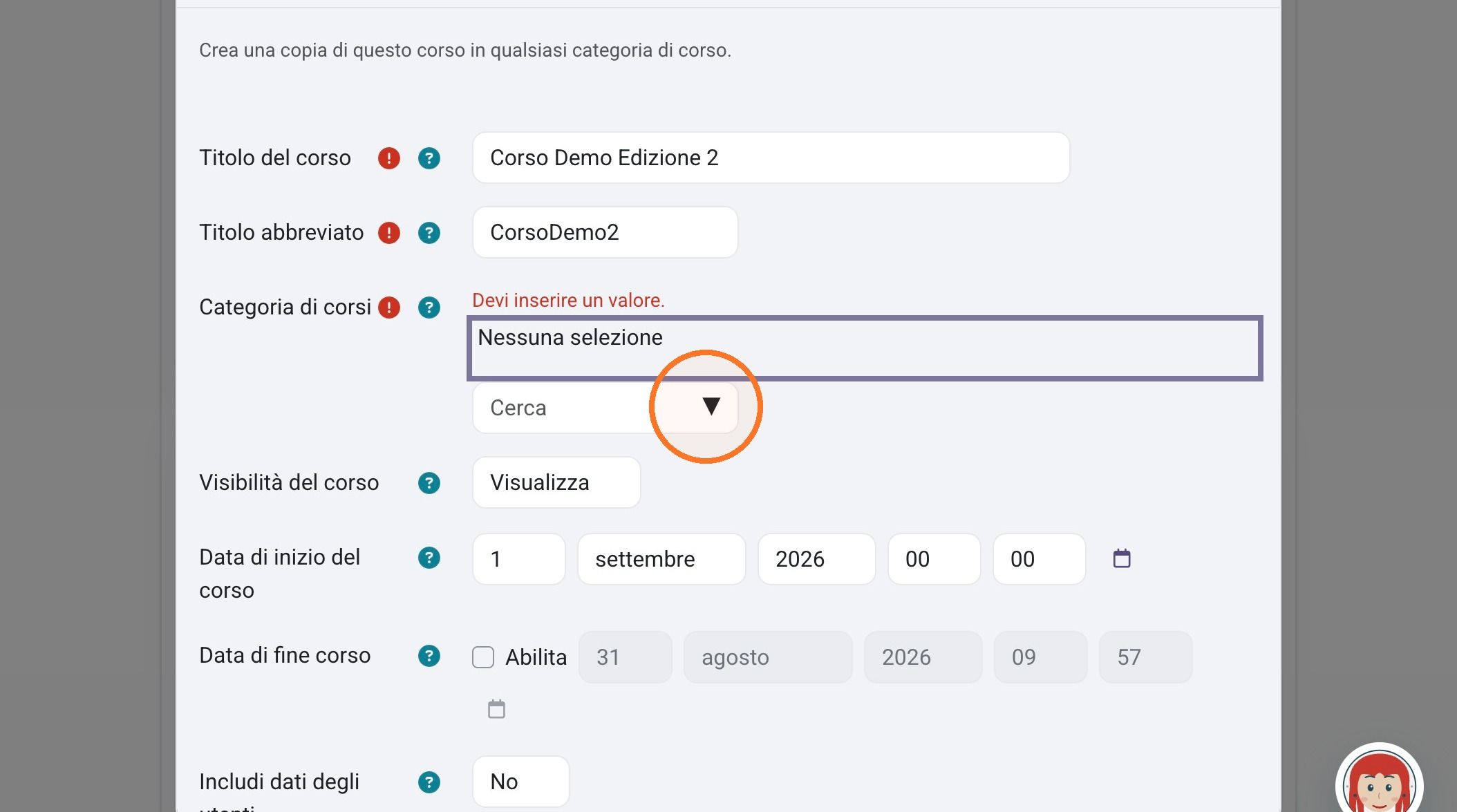Screen dimensions: 1457x812
Task: Open calendar picker for course start date
Action: [x=1122, y=558]
